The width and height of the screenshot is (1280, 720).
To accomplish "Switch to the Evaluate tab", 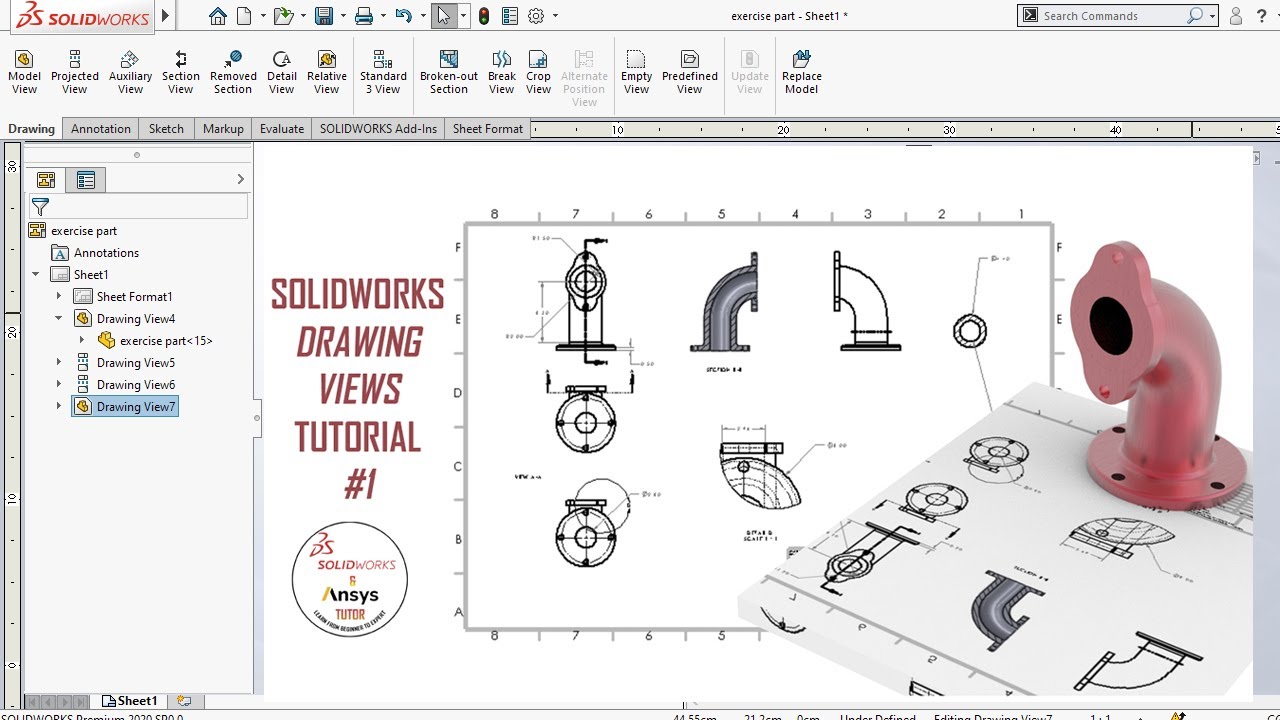I will pos(282,128).
